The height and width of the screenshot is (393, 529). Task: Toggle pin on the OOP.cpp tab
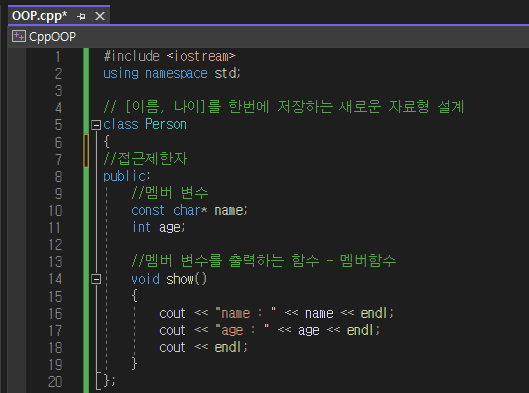click(81, 16)
